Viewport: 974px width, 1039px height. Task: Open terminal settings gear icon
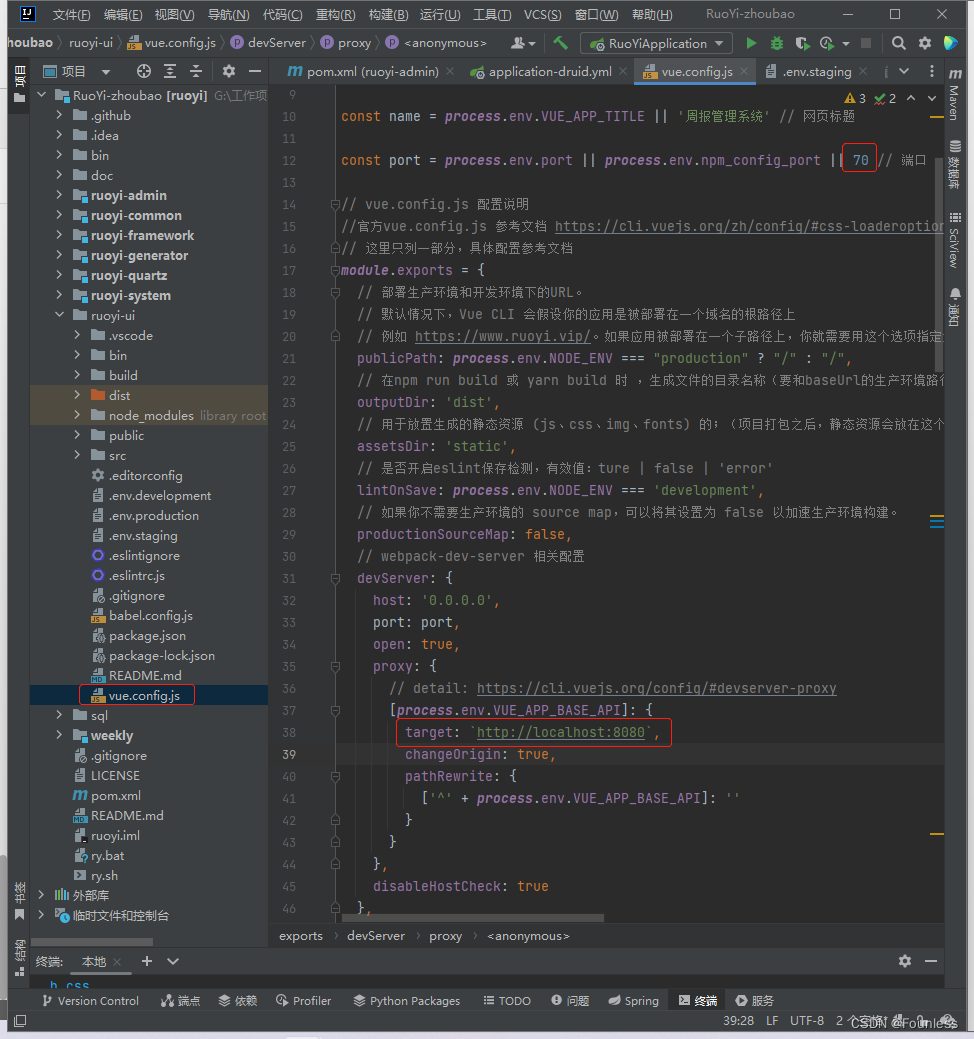[905, 961]
